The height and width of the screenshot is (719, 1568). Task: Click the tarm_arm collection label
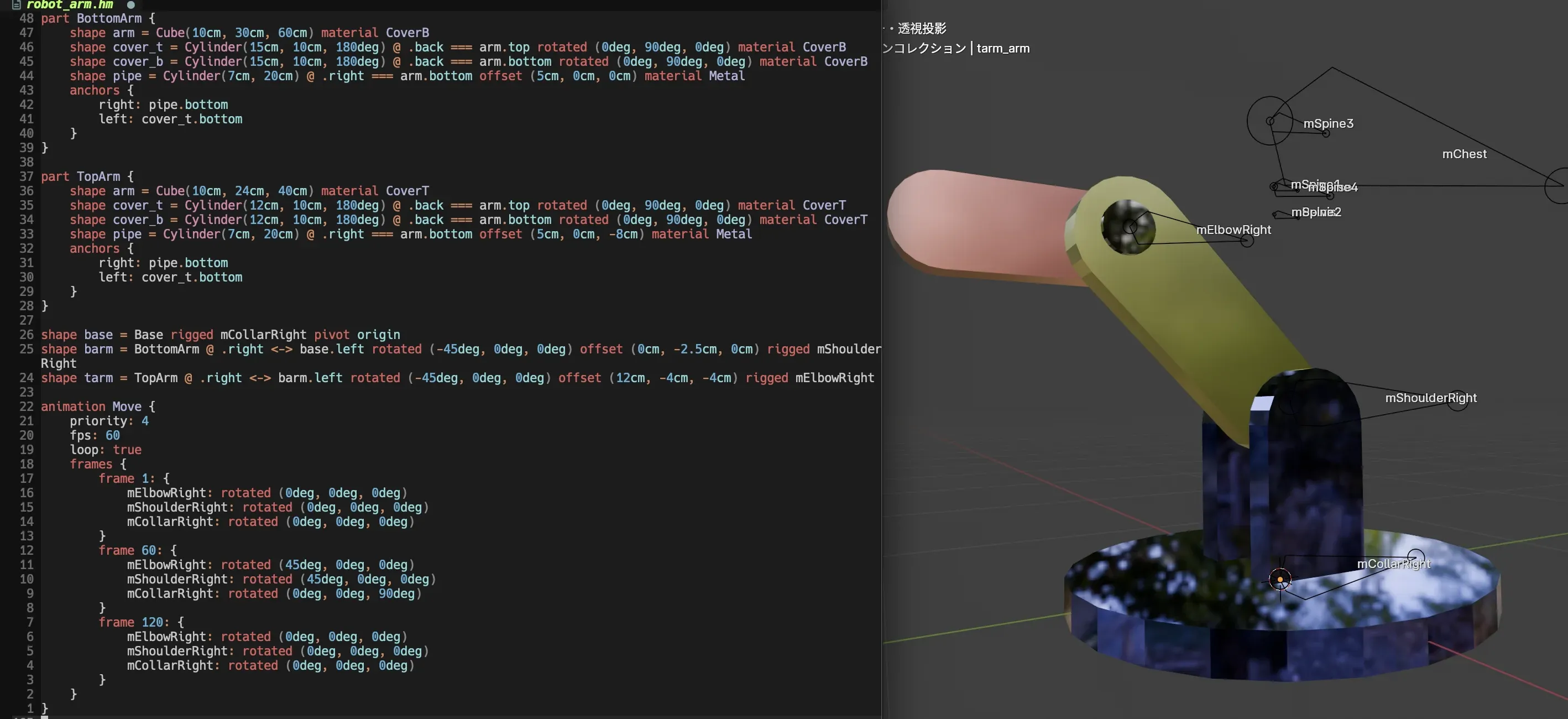[1003, 48]
